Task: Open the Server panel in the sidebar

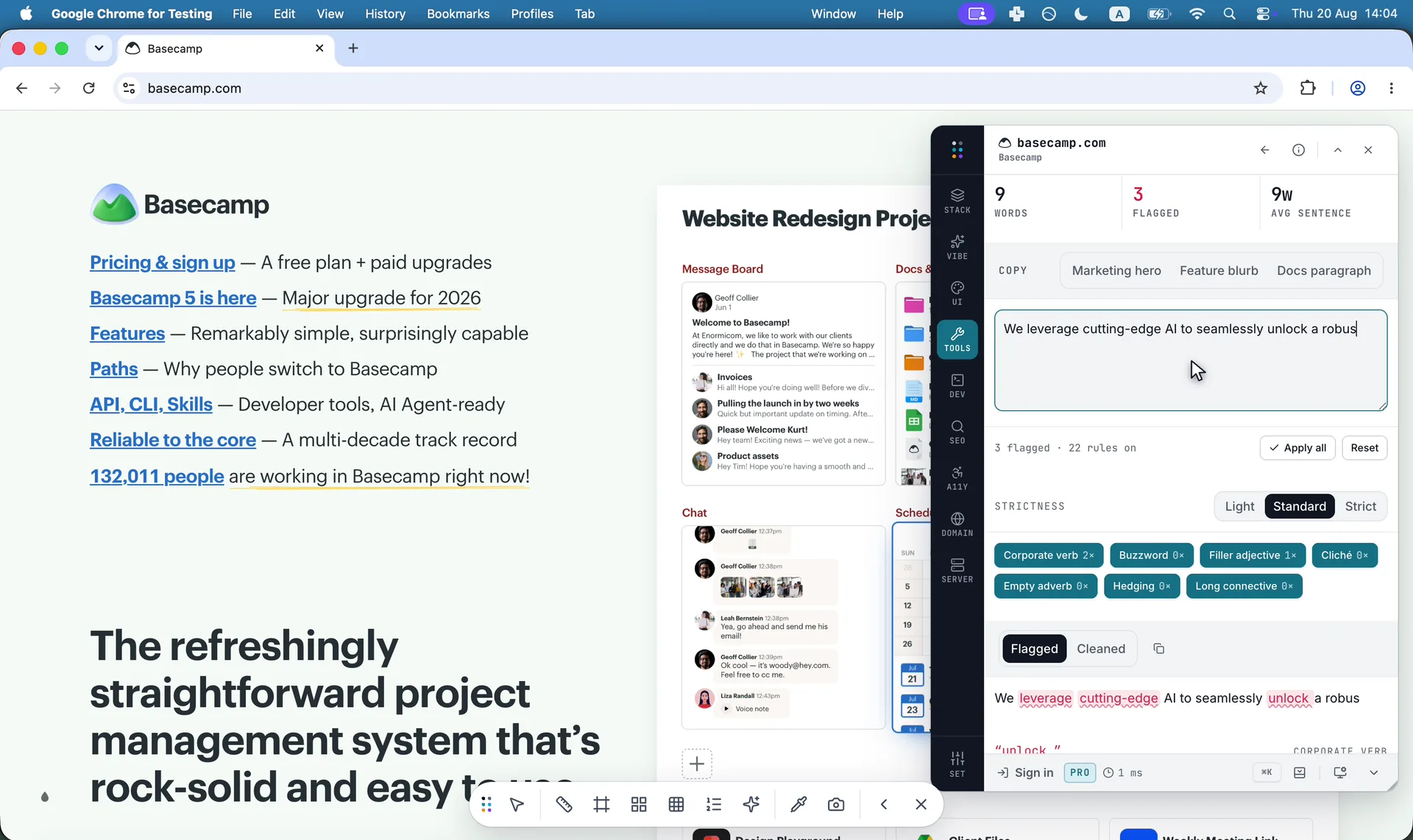Action: [x=957, y=571]
